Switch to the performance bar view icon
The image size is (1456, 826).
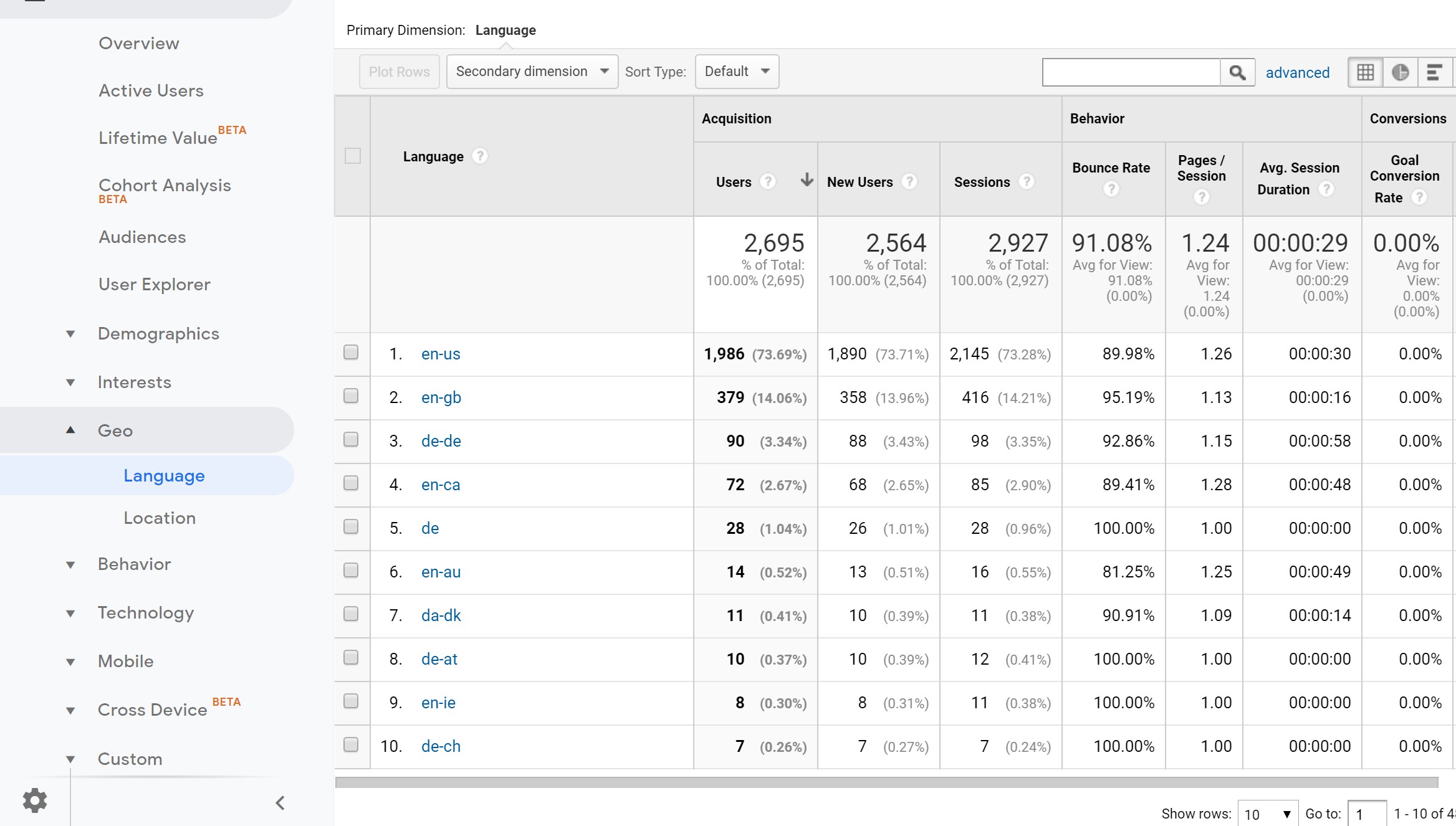[1435, 72]
